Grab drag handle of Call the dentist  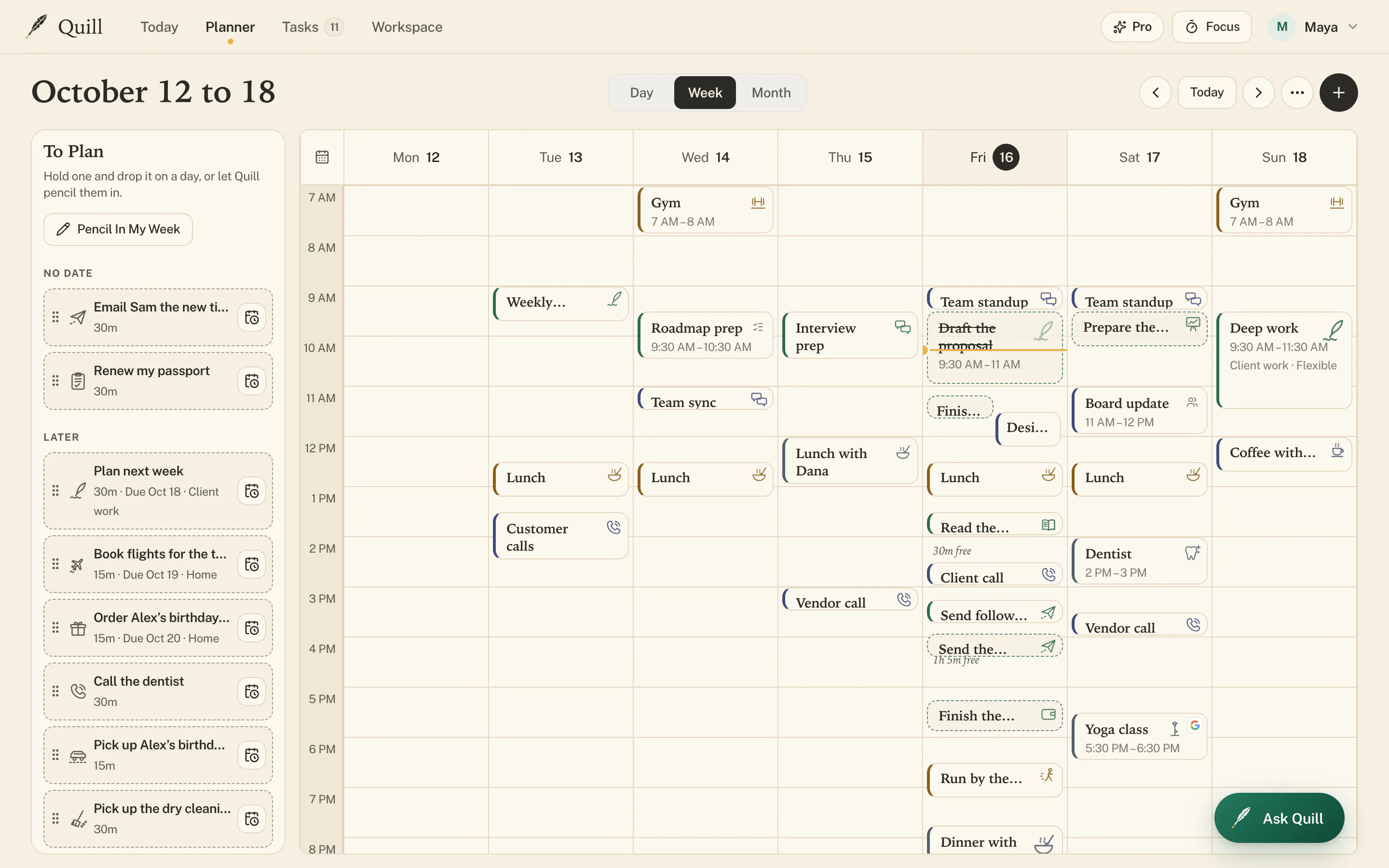[55, 691]
